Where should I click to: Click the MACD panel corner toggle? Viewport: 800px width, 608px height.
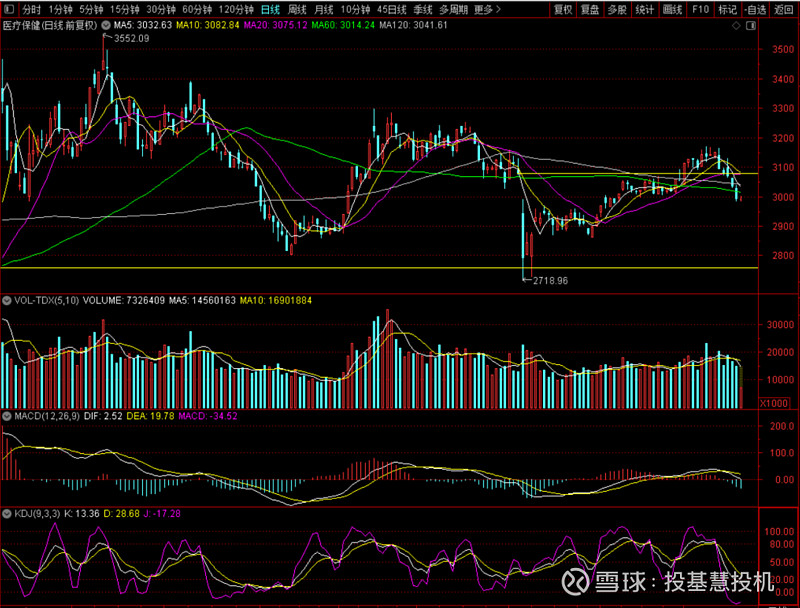(5, 415)
